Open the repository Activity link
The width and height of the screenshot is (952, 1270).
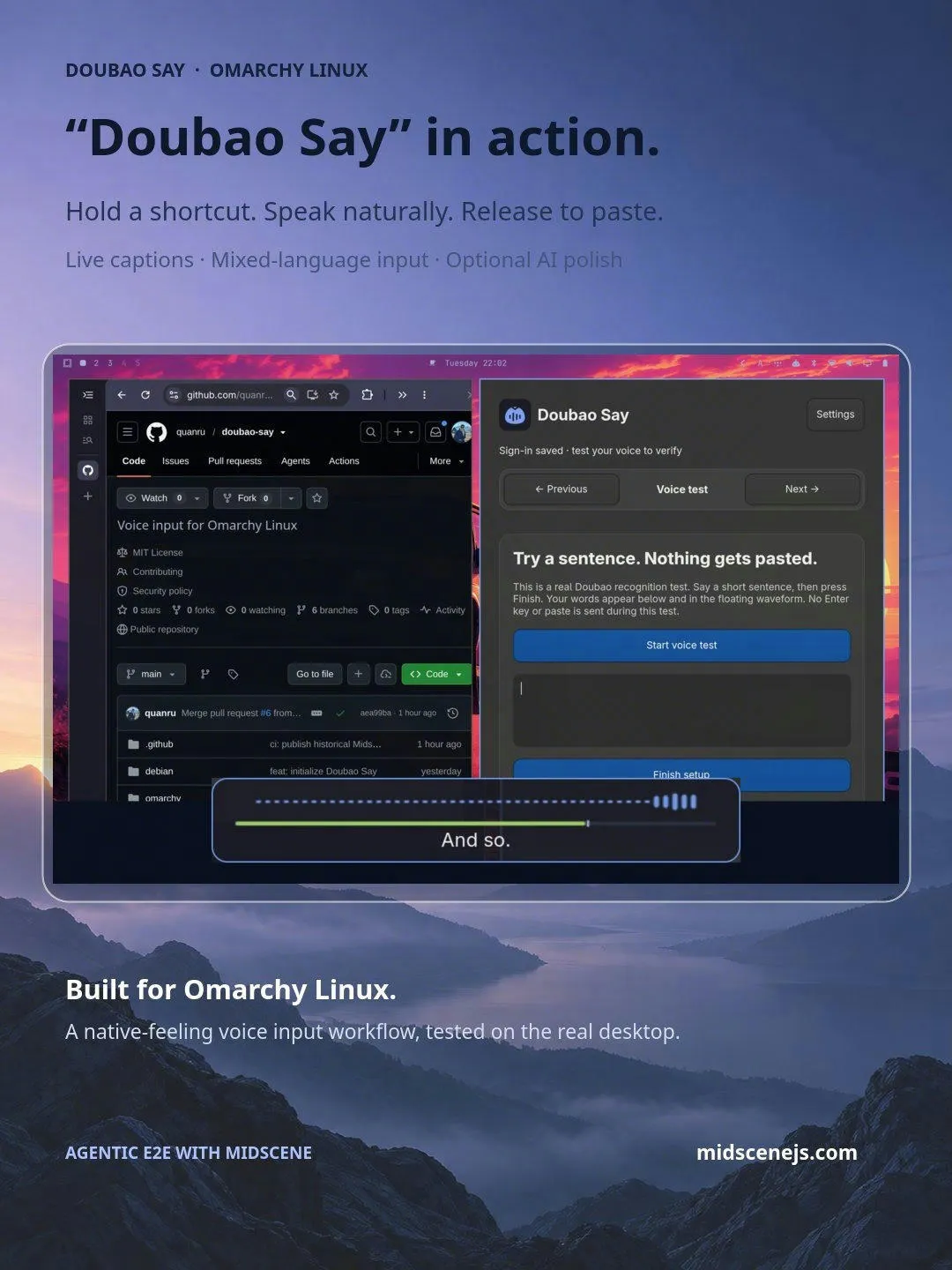tap(443, 610)
